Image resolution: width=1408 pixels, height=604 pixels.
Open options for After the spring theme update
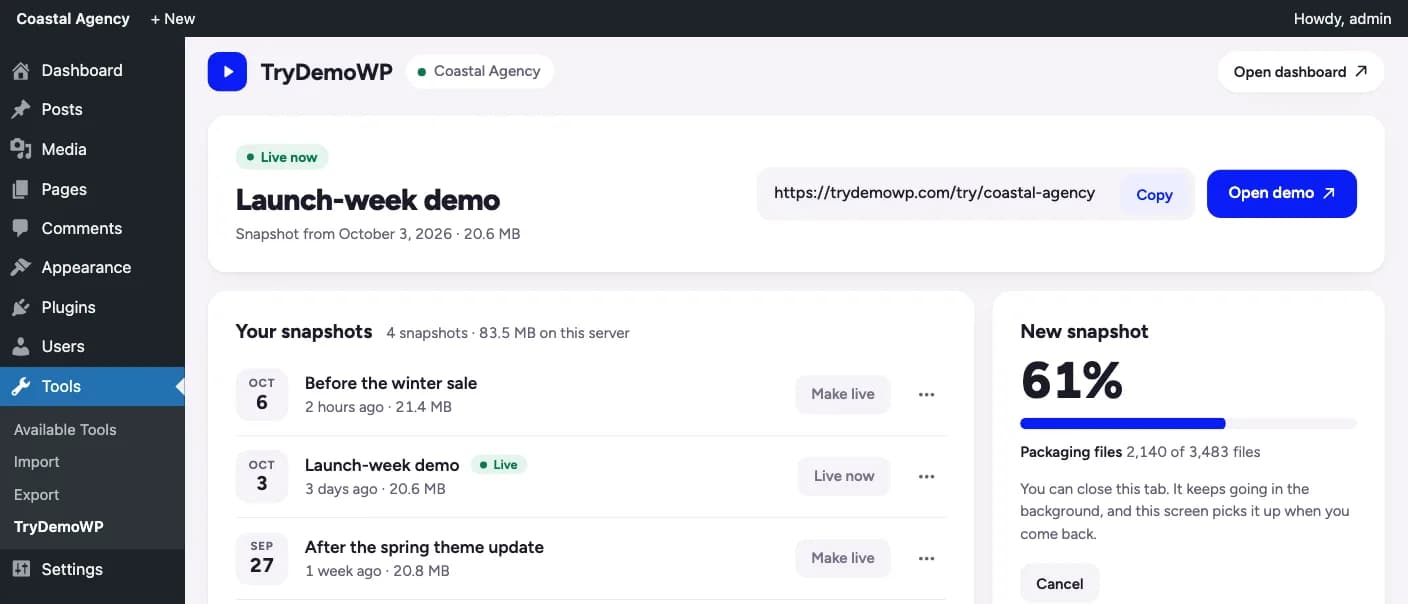(926, 558)
